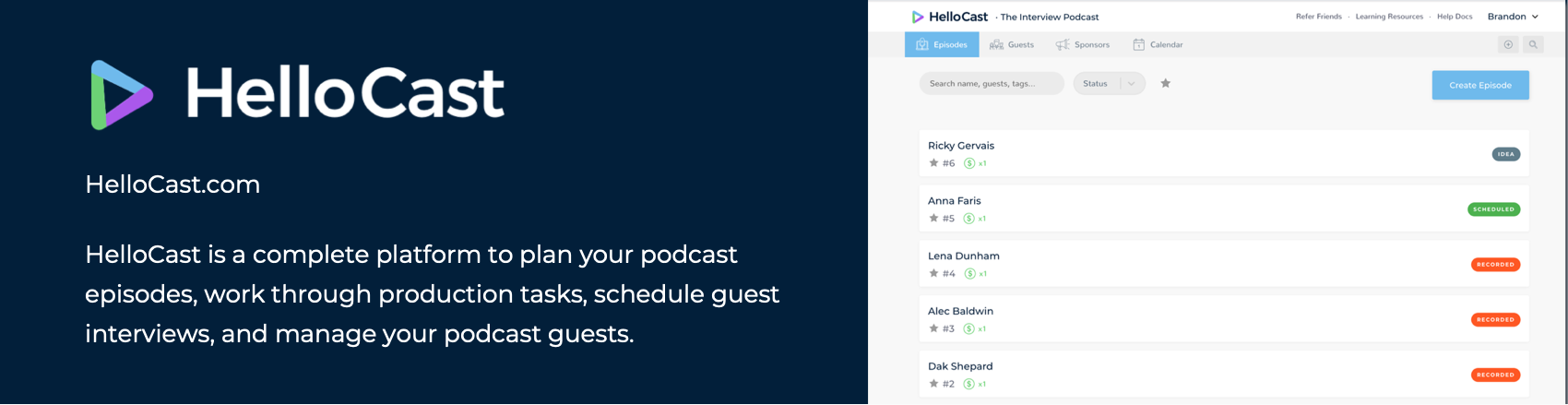Click the sponsor dollar icon on Lena Dunham

(969, 274)
